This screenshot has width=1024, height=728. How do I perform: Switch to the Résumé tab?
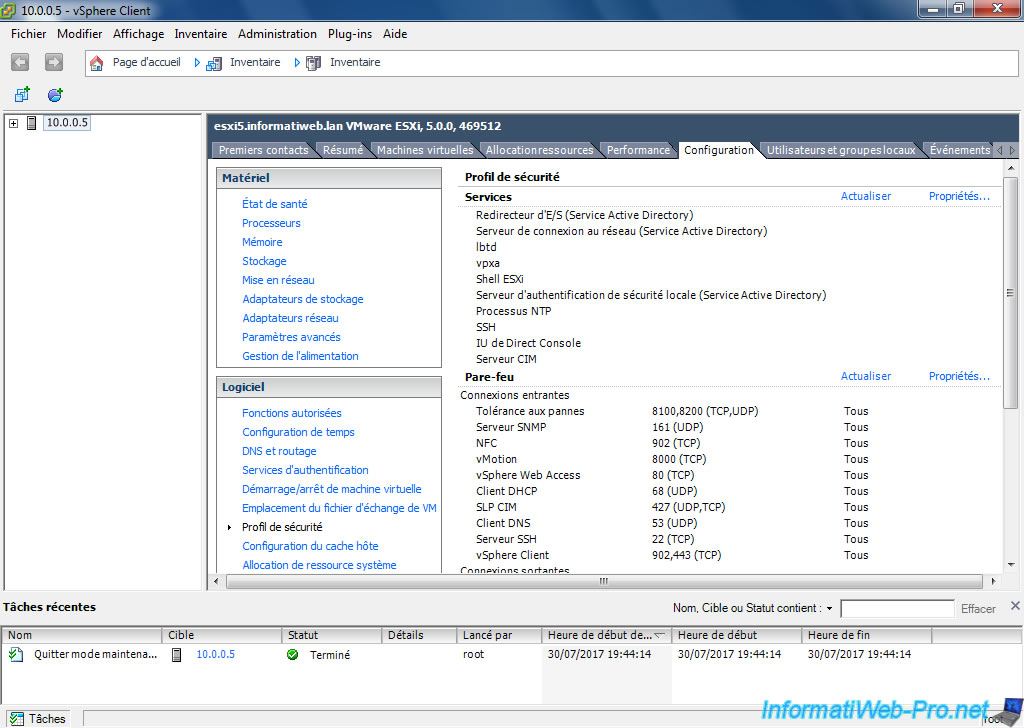point(343,150)
